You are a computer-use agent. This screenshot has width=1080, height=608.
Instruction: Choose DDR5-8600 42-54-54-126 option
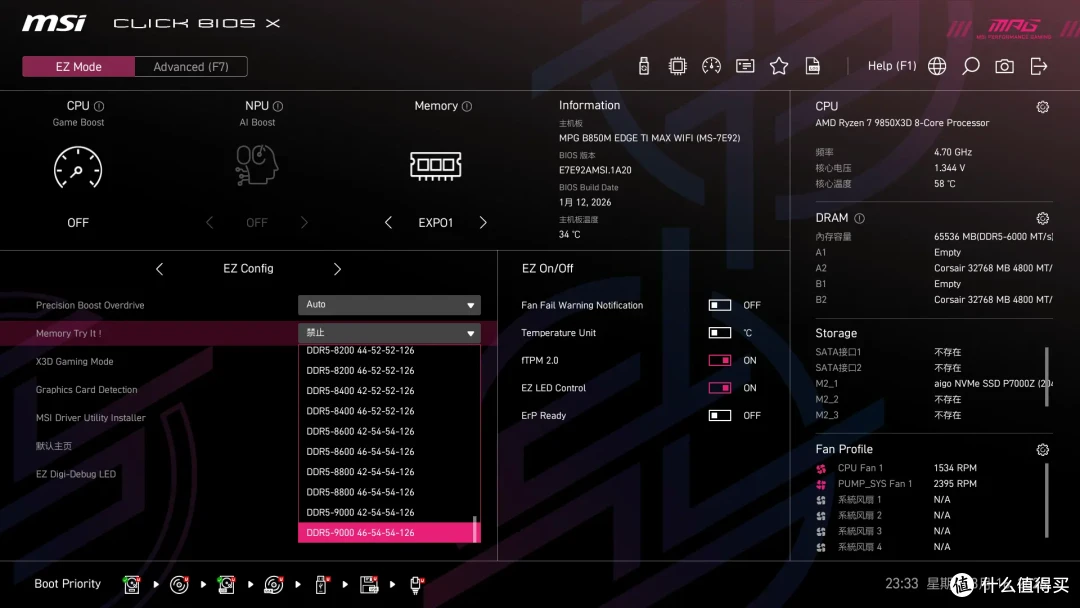coord(385,431)
